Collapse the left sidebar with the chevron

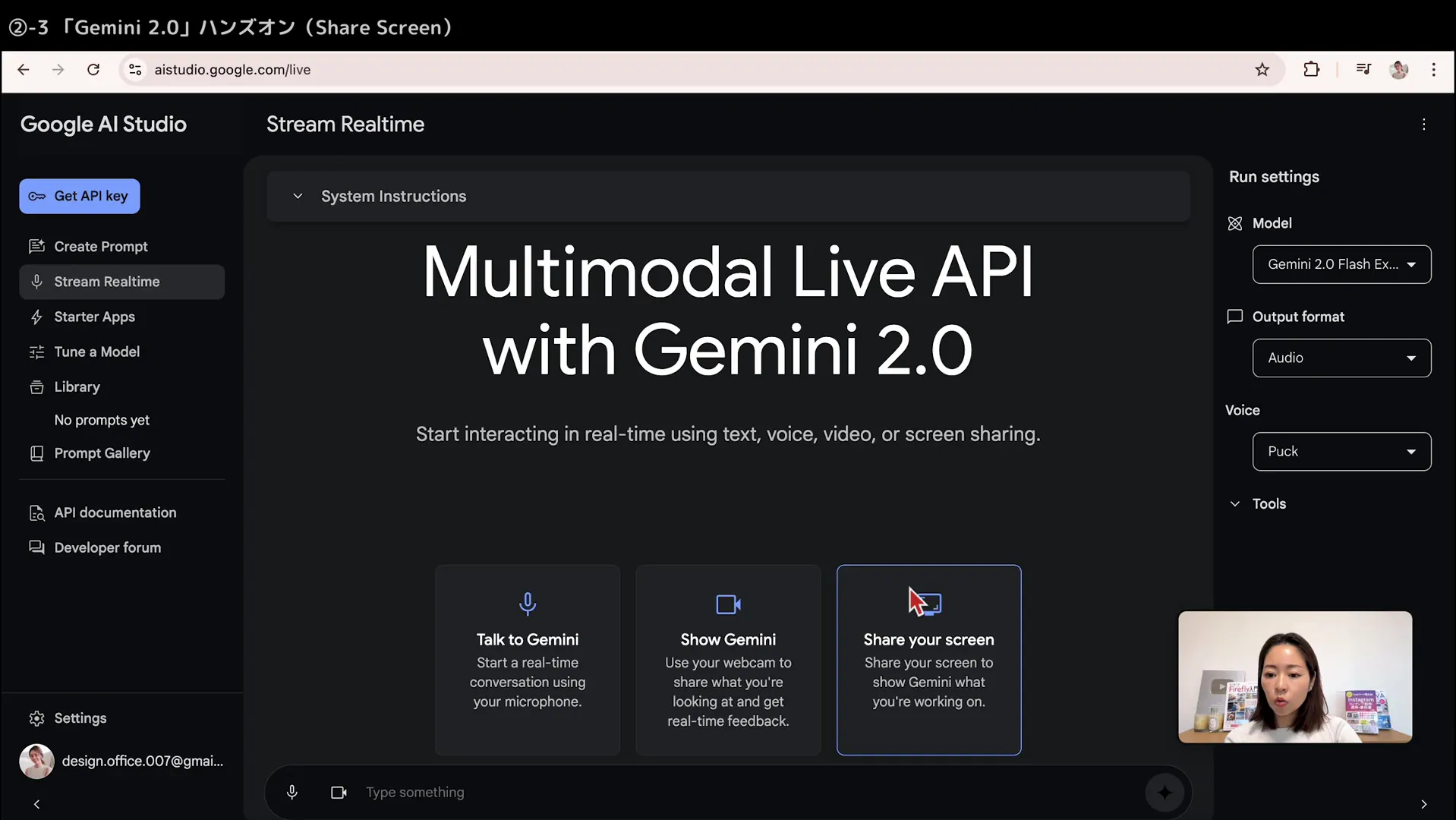click(x=36, y=804)
